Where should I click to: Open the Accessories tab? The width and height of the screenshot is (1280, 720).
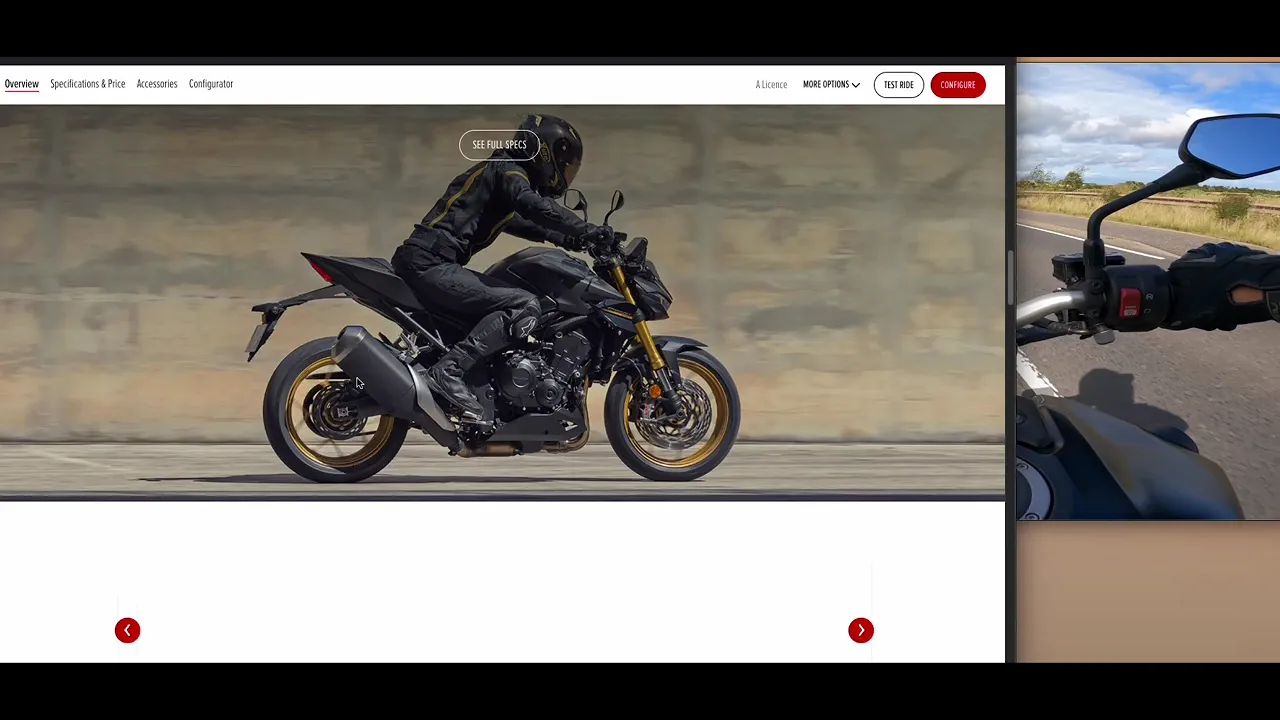[157, 84]
